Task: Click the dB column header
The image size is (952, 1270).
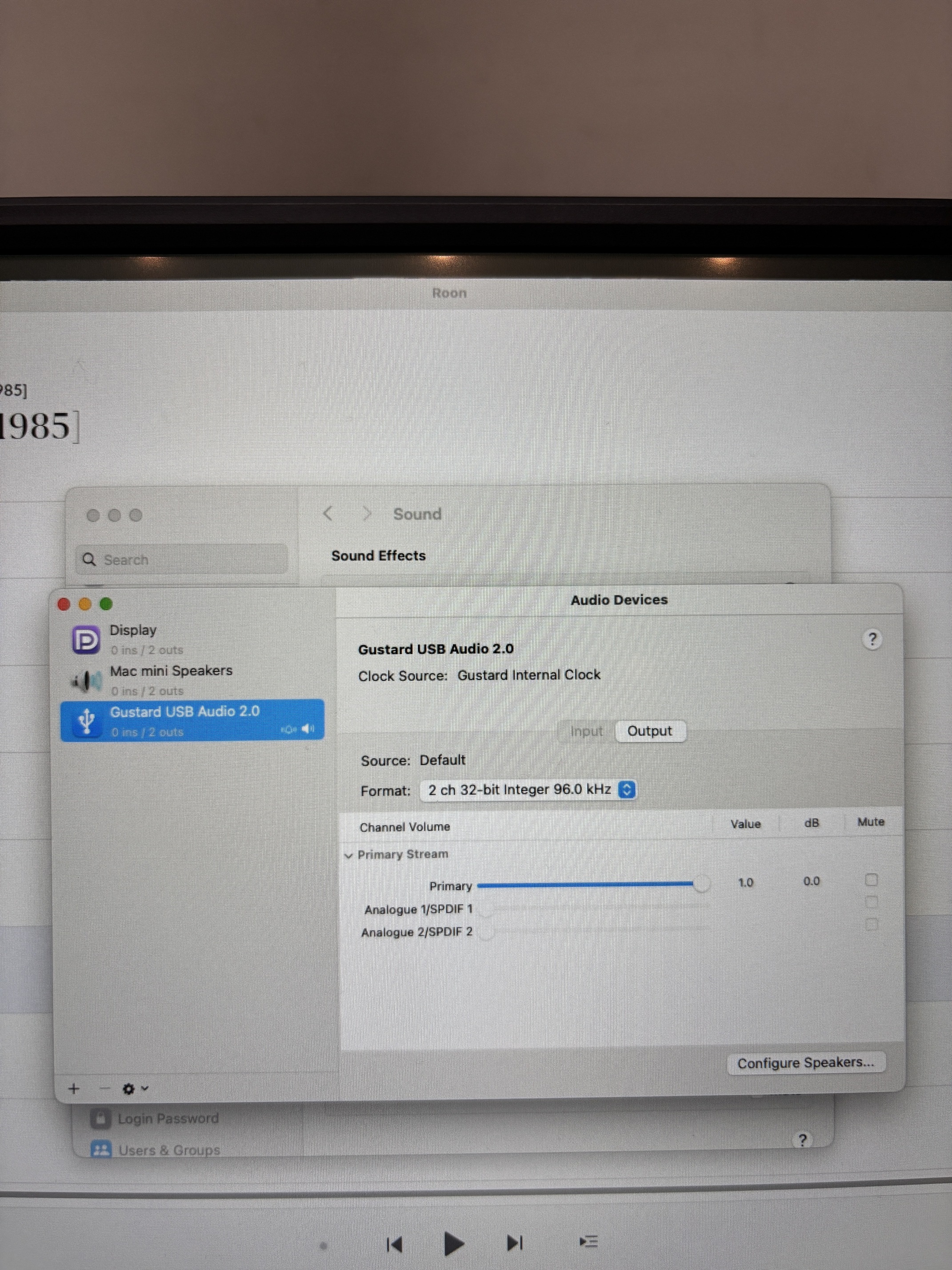Action: (x=812, y=823)
